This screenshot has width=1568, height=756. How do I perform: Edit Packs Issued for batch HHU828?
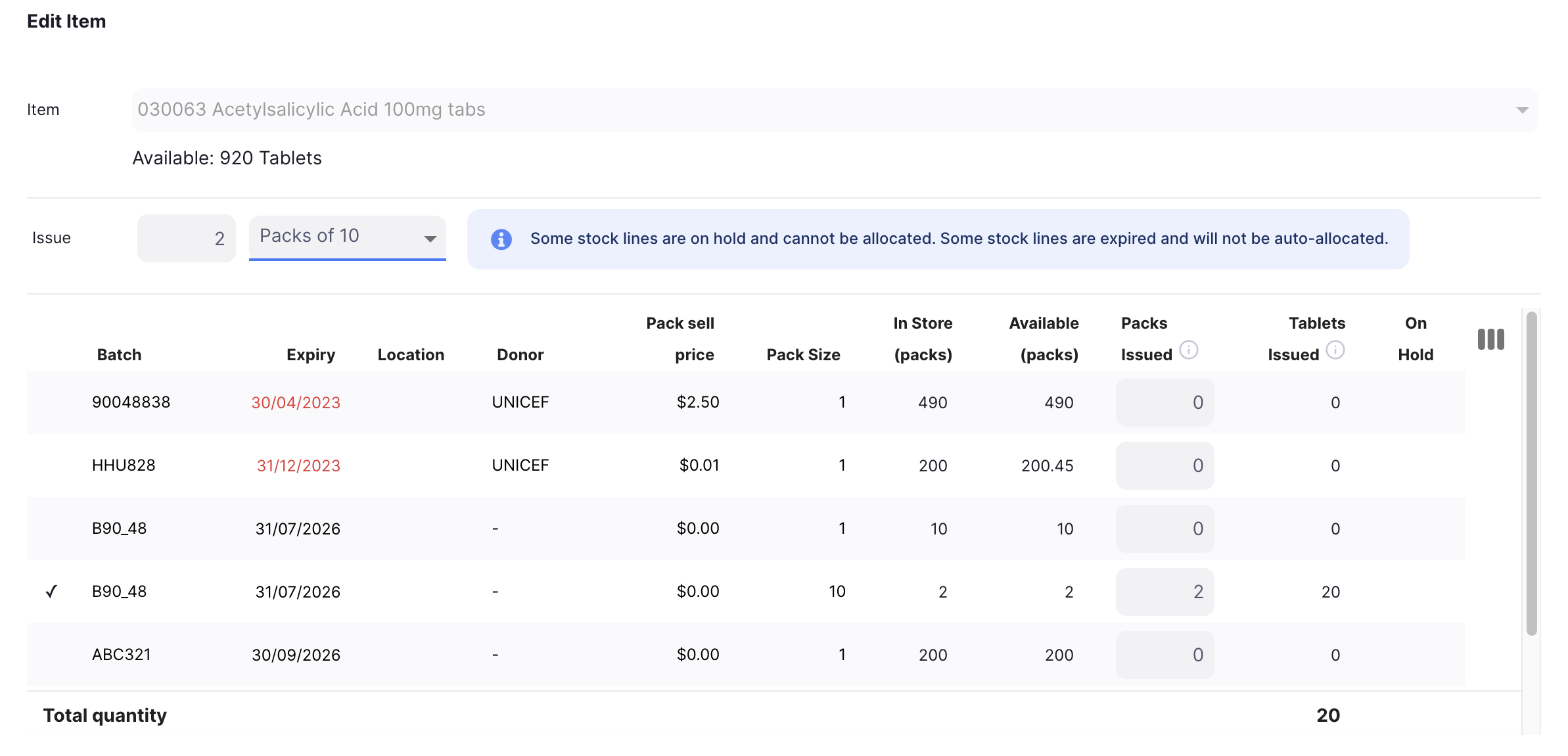coord(1164,465)
